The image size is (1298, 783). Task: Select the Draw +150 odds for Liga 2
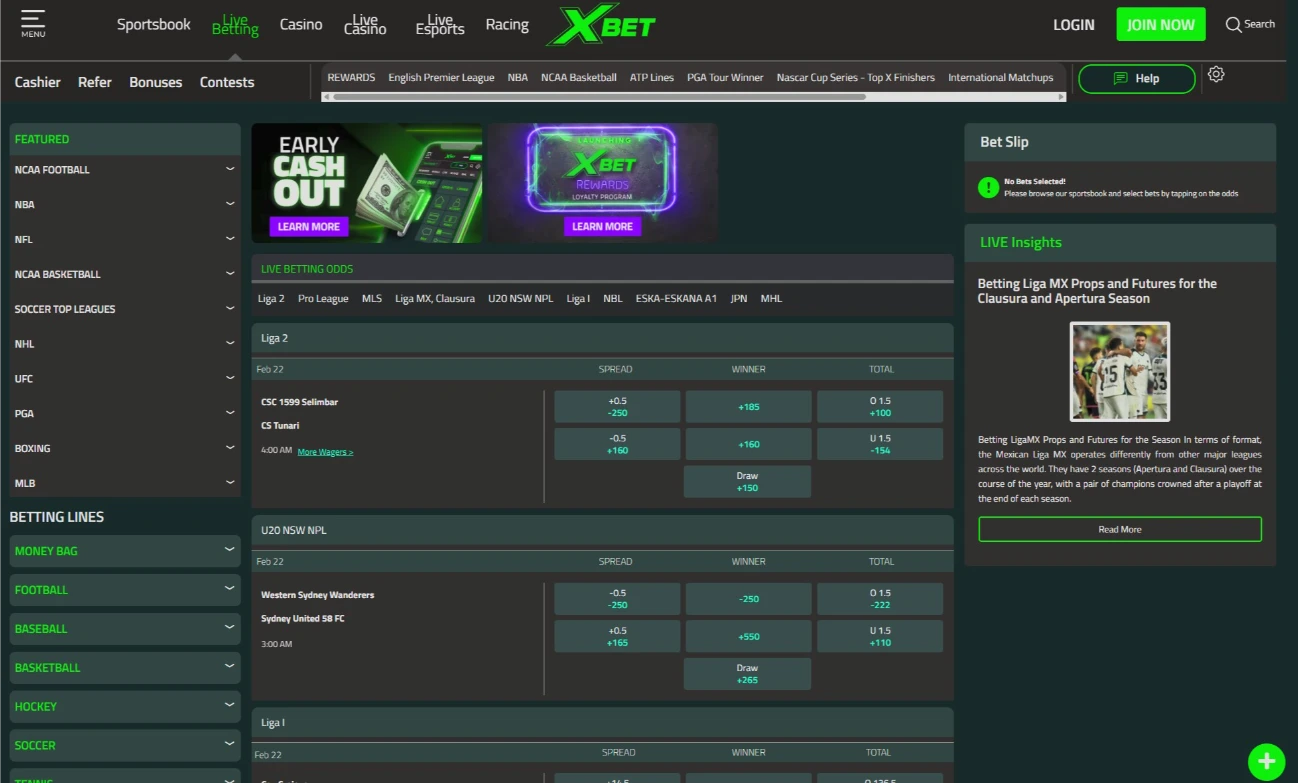pos(747,481)
